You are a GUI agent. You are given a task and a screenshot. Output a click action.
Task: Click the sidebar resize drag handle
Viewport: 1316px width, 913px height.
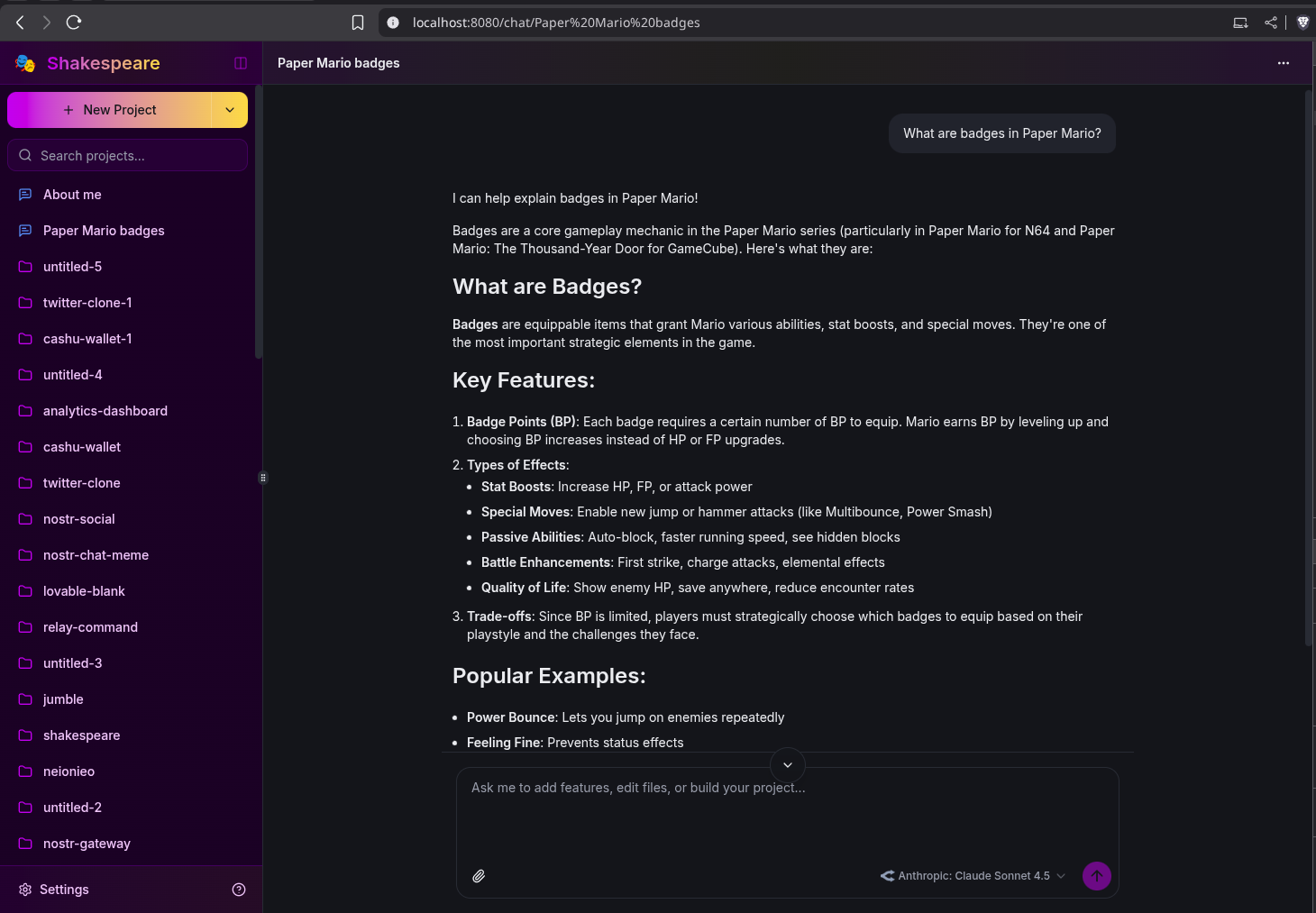pos(263,478)
